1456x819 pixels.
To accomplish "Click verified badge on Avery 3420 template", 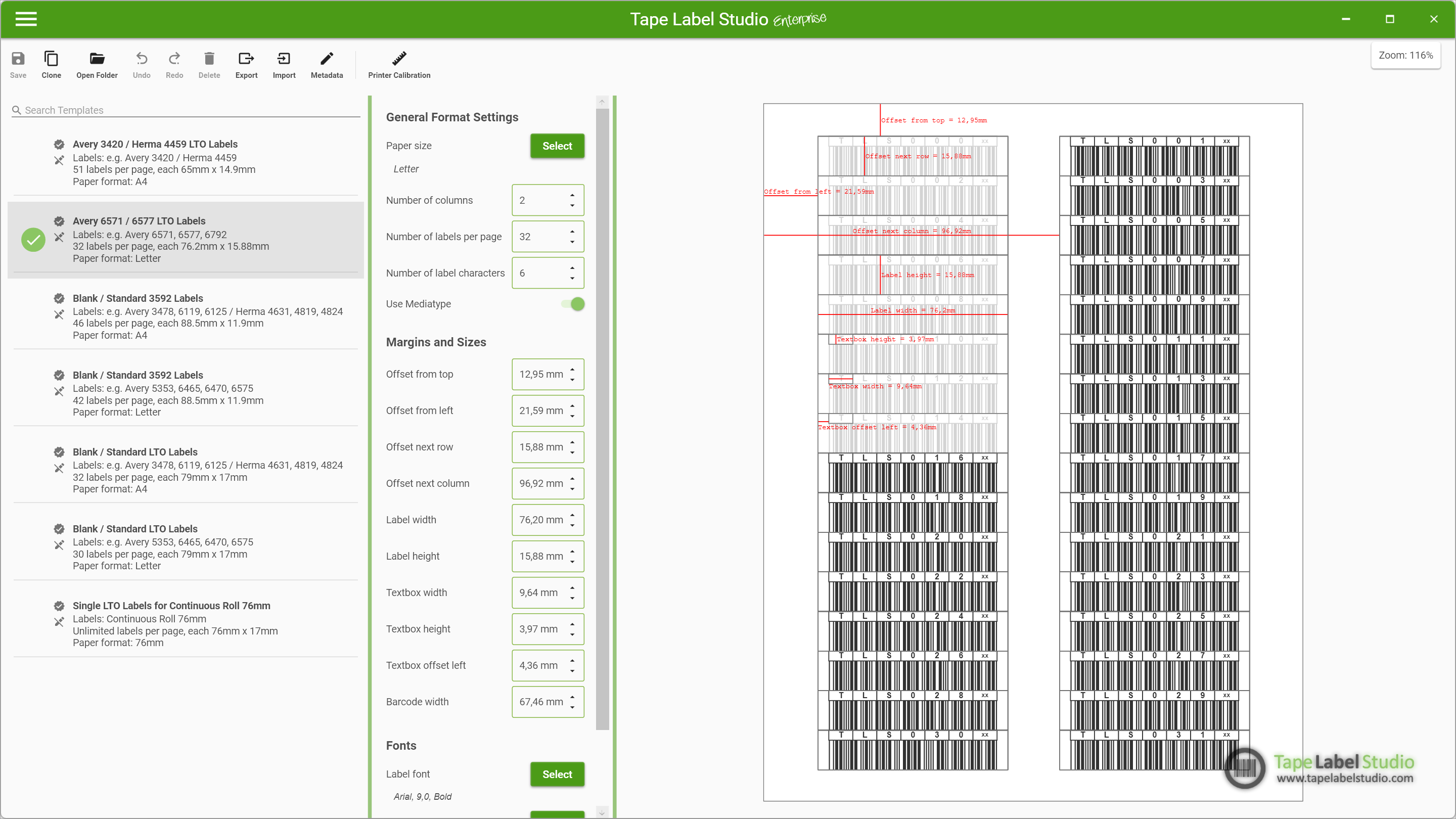I will tap(59, 144).
